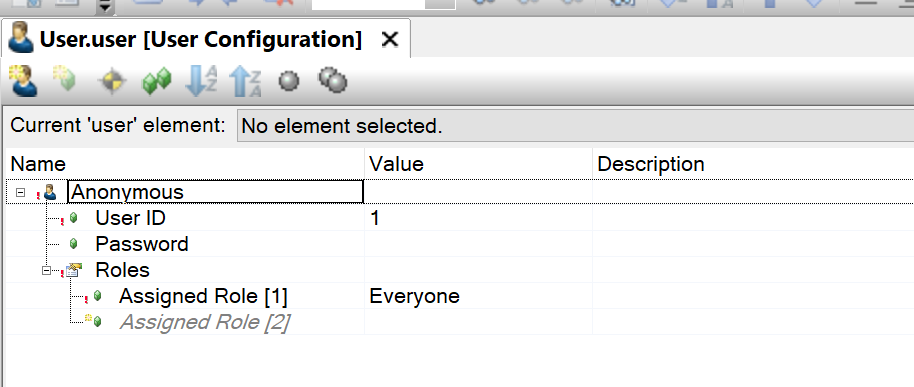This screenshot has width=914, height=387.
Task: Click the Name column header
Action: pos(185,164)
